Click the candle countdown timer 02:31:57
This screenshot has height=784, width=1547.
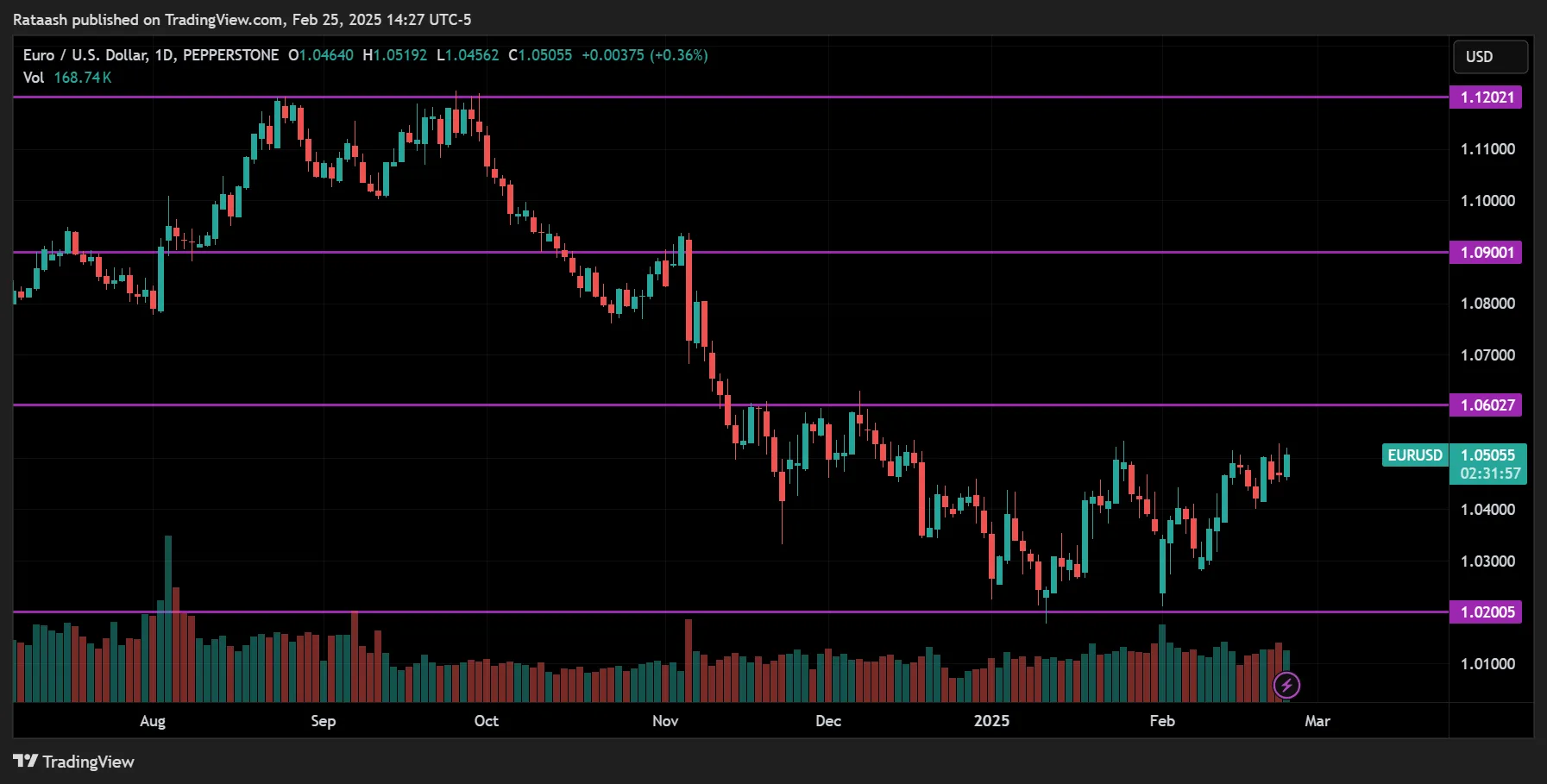pos(1490,474)
